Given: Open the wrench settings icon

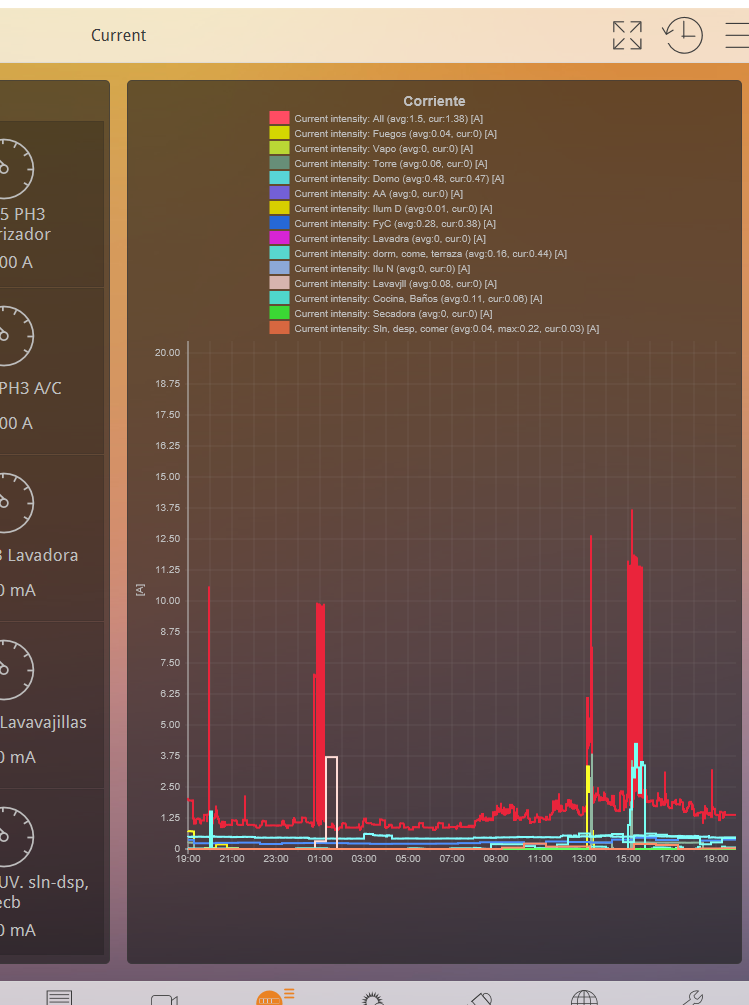Looking at the screenshot, I should point(690,997).
